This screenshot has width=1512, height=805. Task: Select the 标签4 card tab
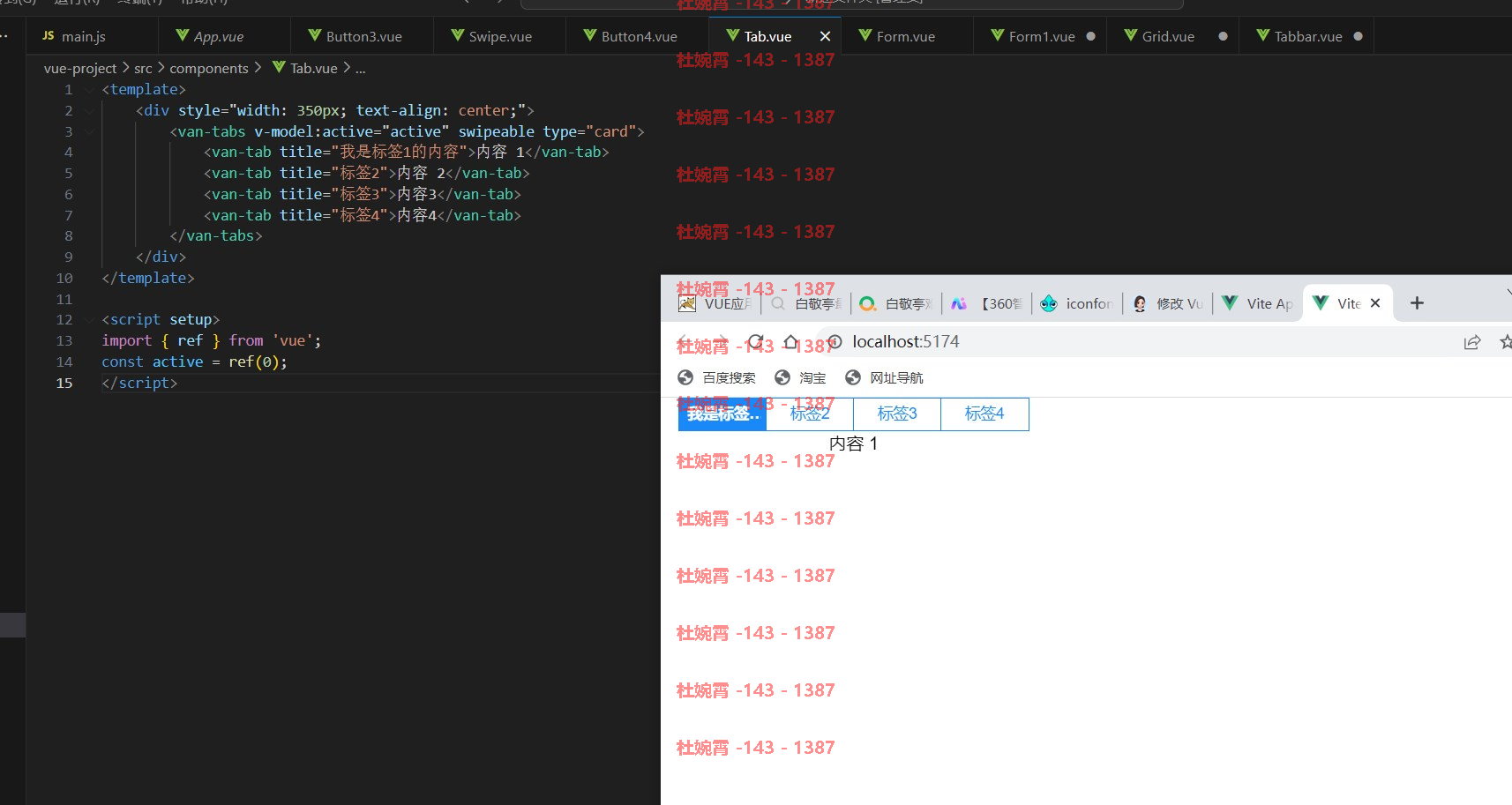pyautogui.click(x=984, y=414)
